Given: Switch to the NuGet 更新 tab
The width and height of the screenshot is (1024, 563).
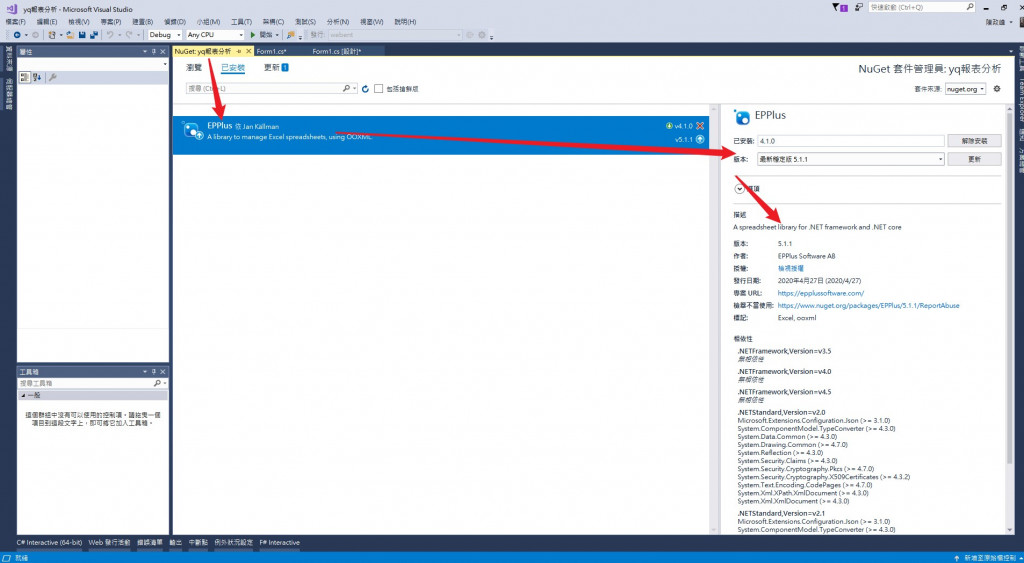Looking at the screenshot, I should coord(276,67).
